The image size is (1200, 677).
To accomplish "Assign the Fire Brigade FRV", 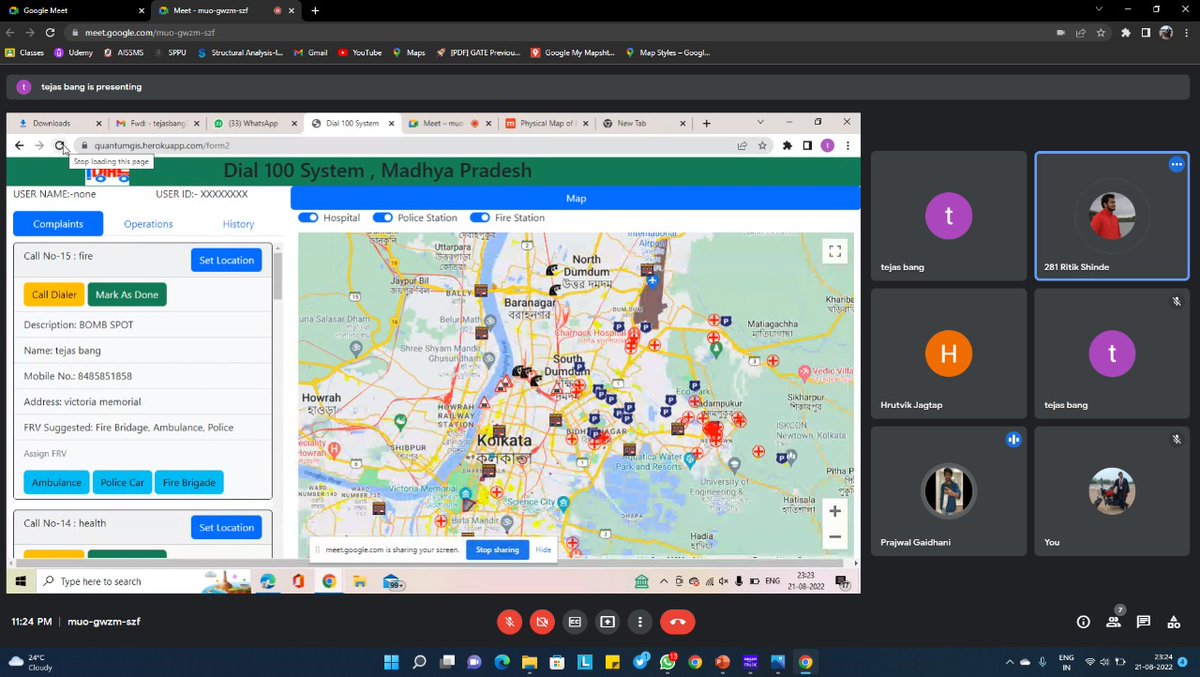I will (x=189, y=482).
